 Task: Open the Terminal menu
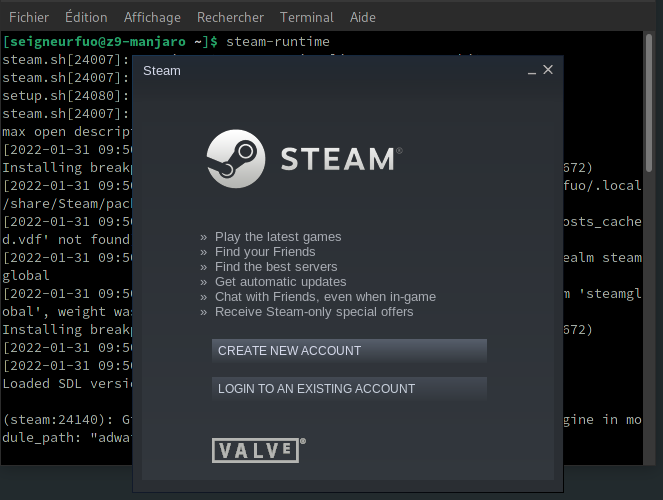click(307, 17)
